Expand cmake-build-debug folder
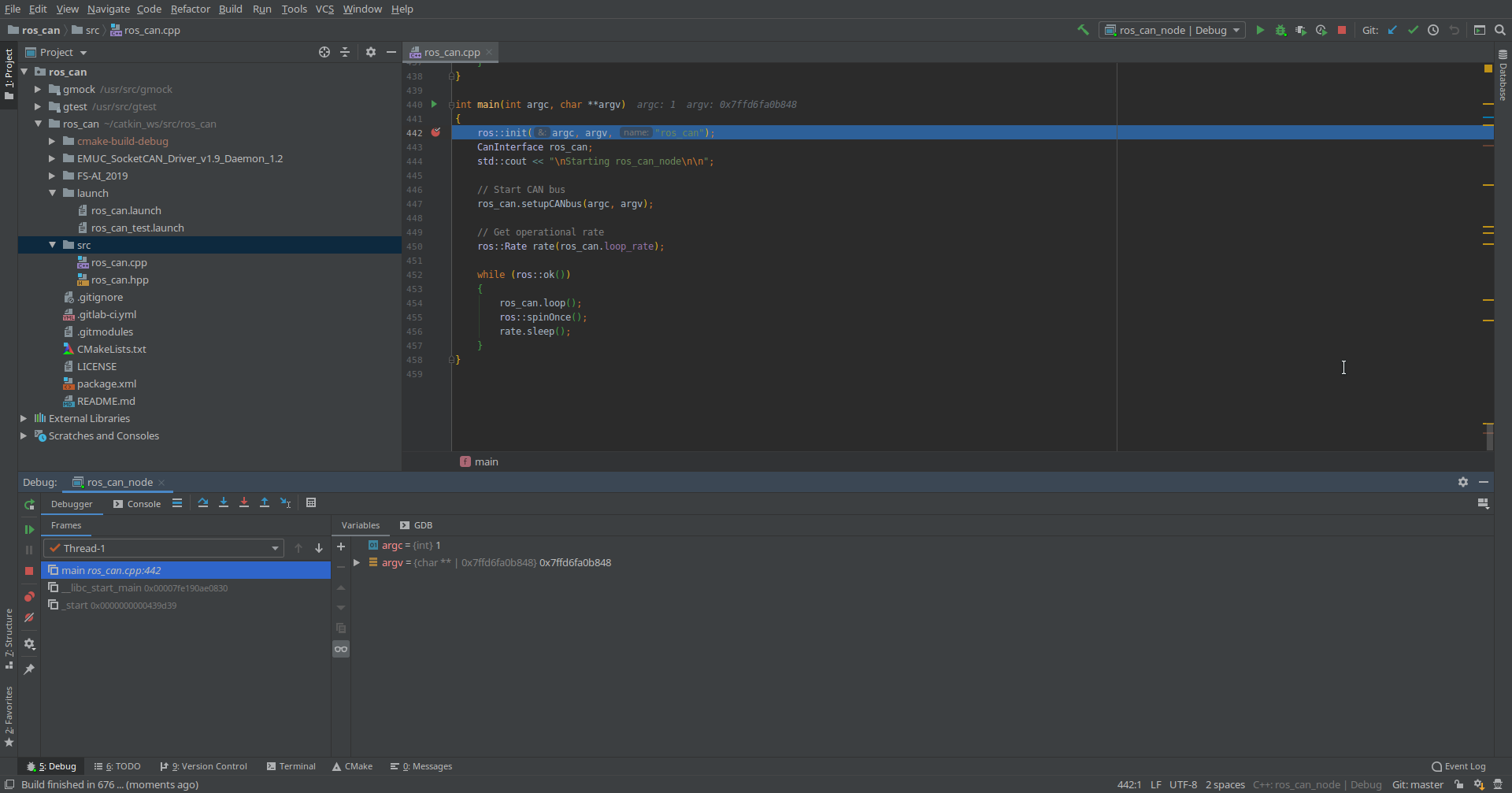 tap(52, 141)
